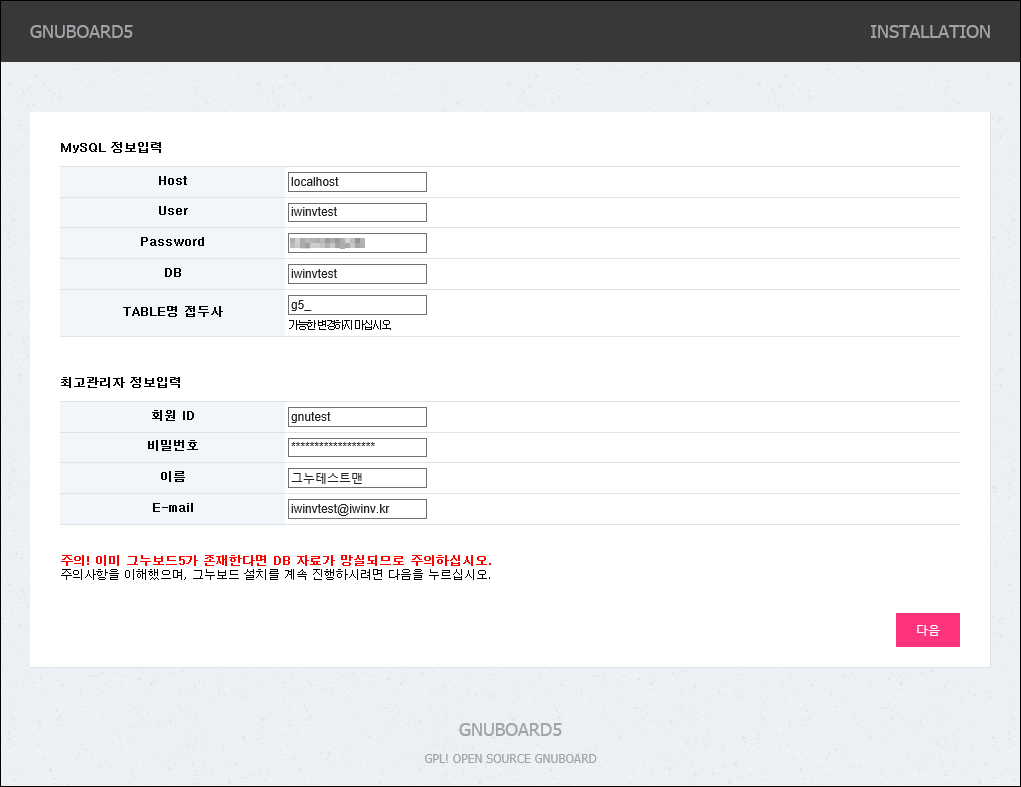Click the INSTALLATION header text

point(930,32)
